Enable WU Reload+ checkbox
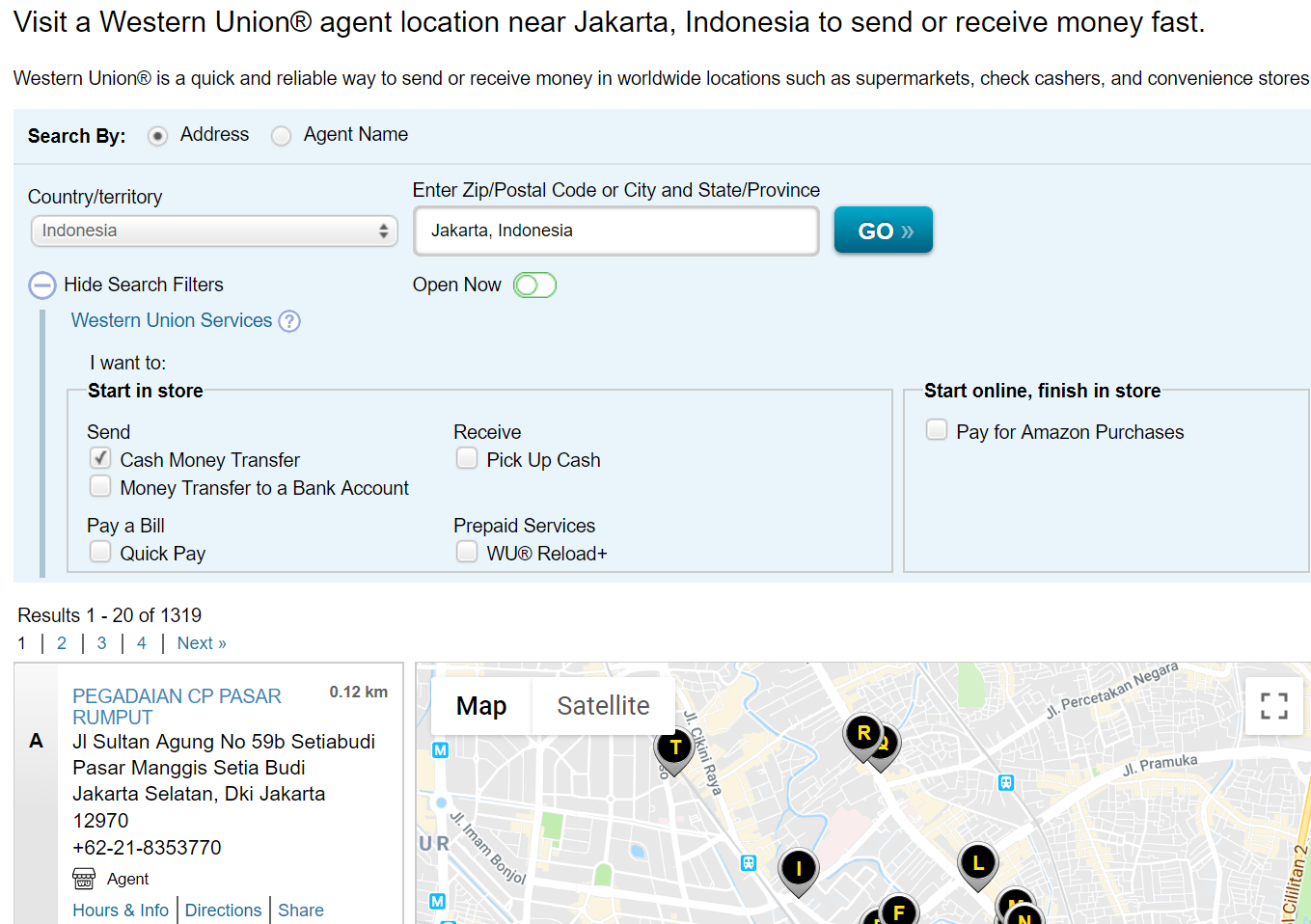The image size is (1311, 924). pos(467,552)
